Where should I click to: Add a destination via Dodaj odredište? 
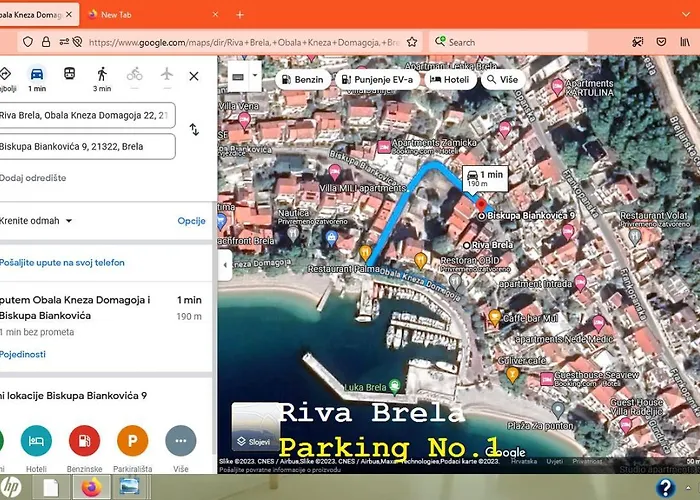point(33,178)
